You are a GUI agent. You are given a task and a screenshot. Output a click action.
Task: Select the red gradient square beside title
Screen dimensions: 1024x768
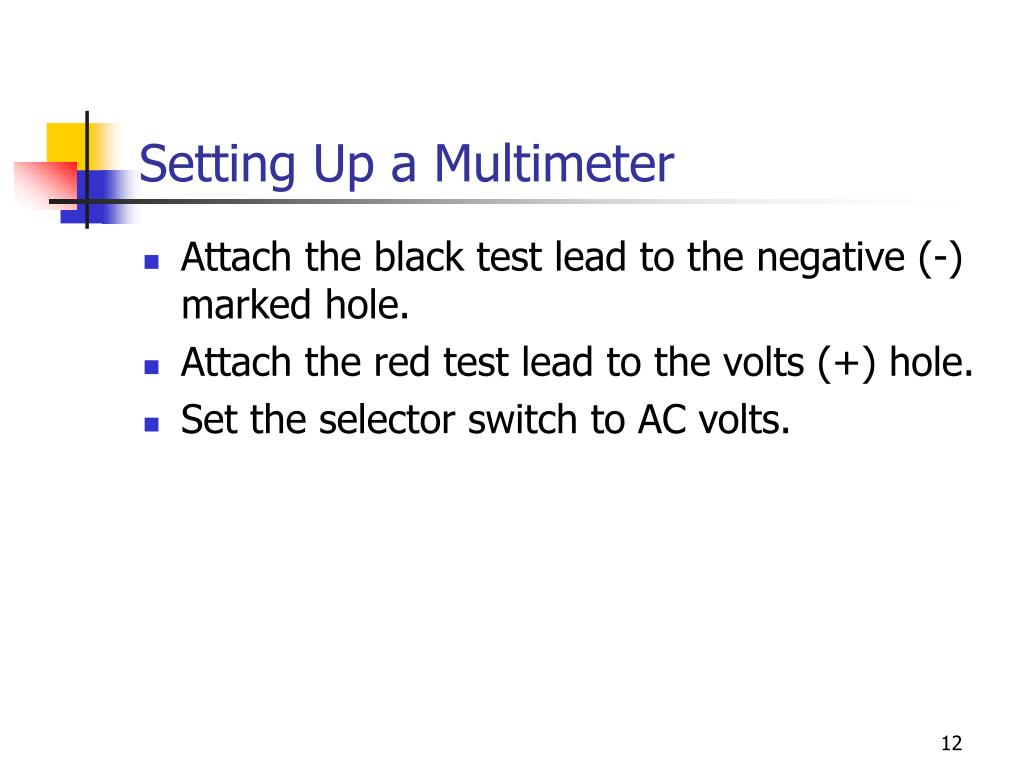click(46, 184)
